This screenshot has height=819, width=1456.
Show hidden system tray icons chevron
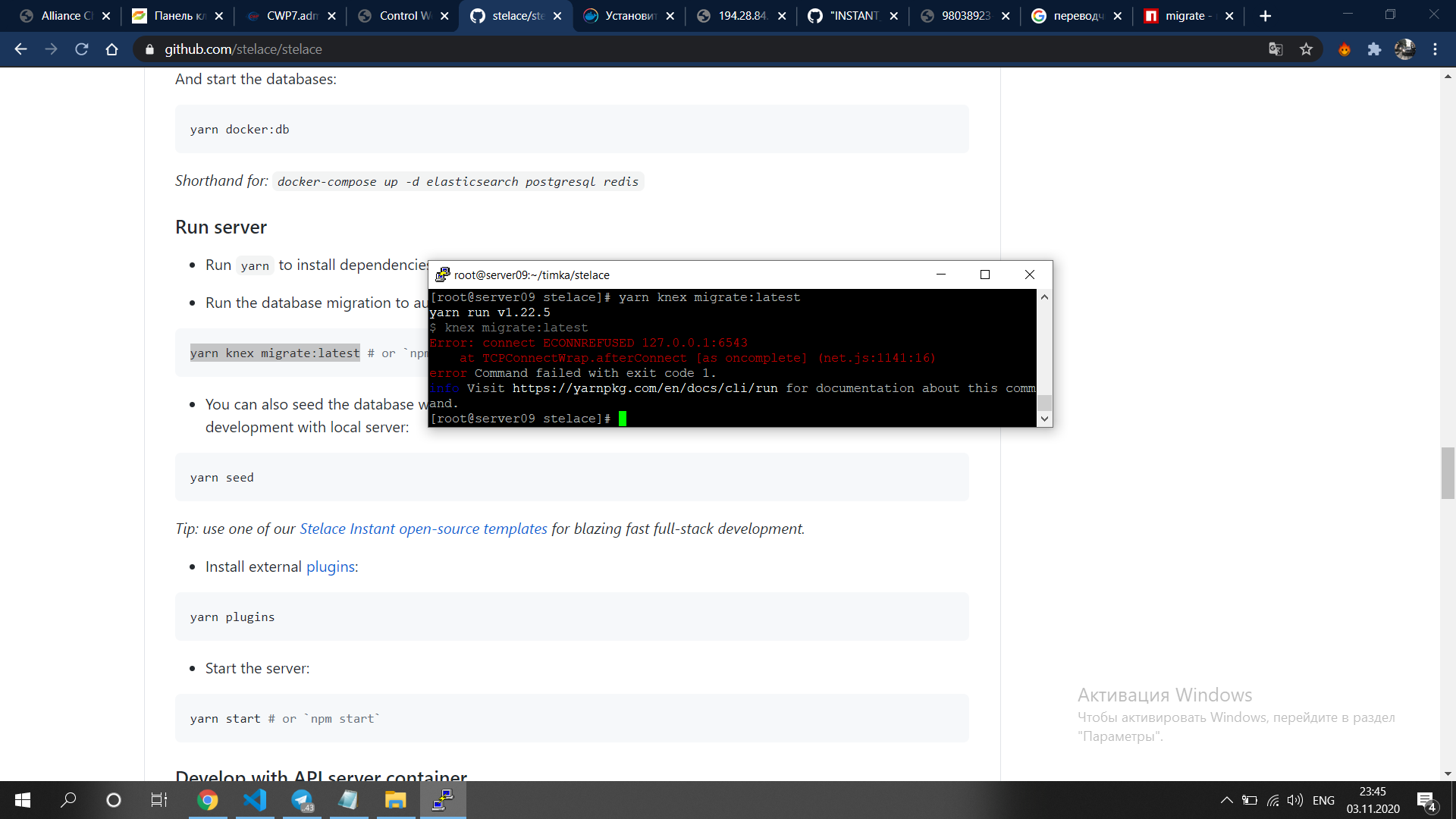tap(1226, 800)
